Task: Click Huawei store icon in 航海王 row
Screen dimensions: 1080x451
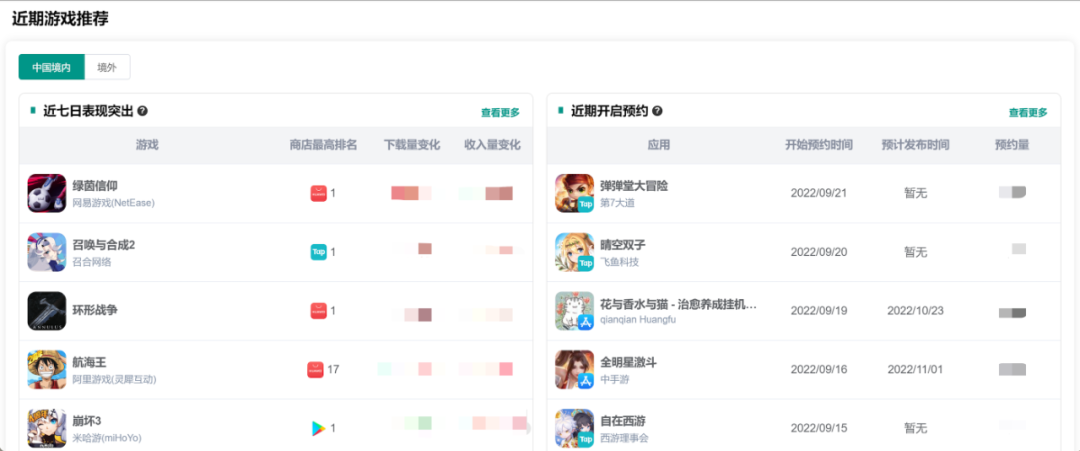Action: coord(315,370)
